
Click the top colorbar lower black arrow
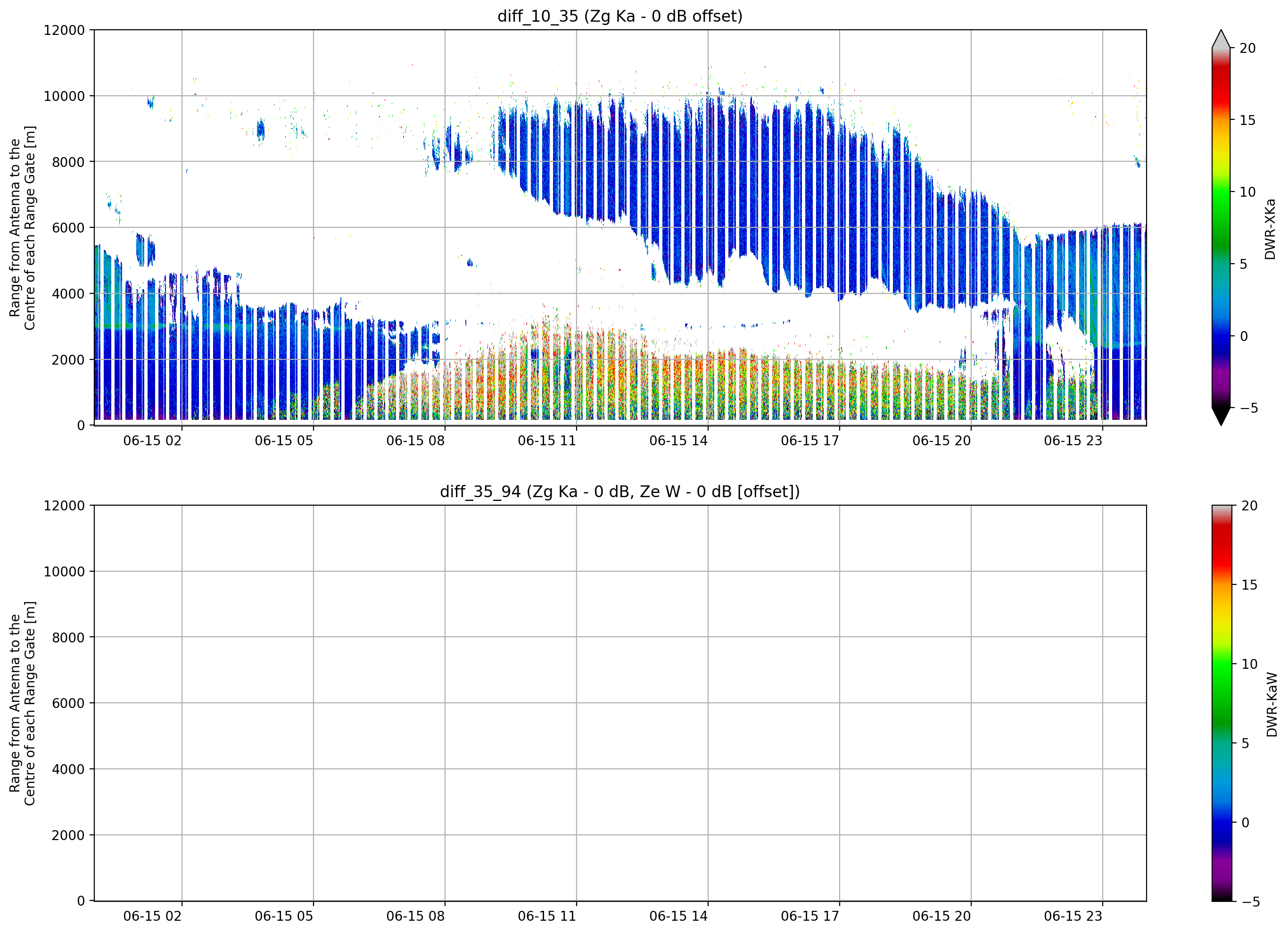click(1221, 417)
